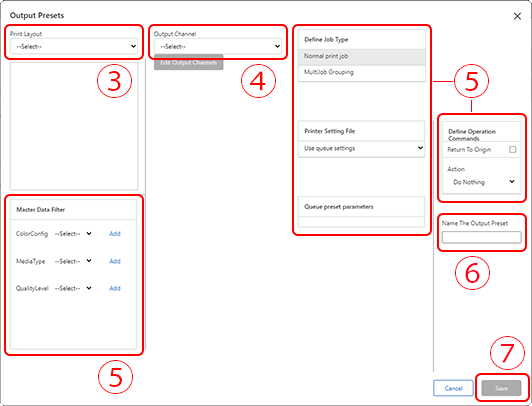Screen dimensions: 532x406
Task: Open the Printer Setting File dropdown
Action: 362,149
